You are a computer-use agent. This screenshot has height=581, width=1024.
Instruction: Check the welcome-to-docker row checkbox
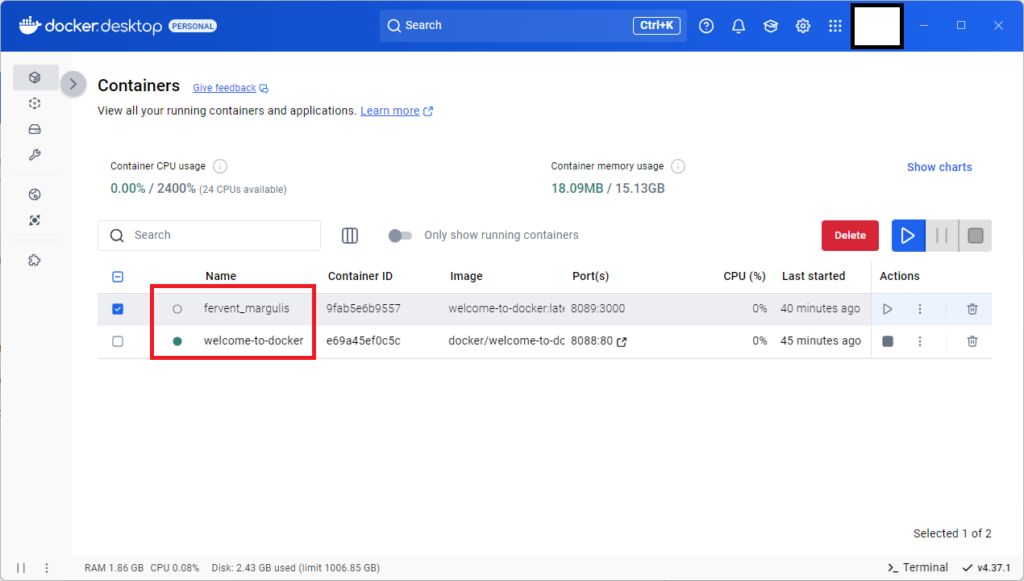click(118, 341)
